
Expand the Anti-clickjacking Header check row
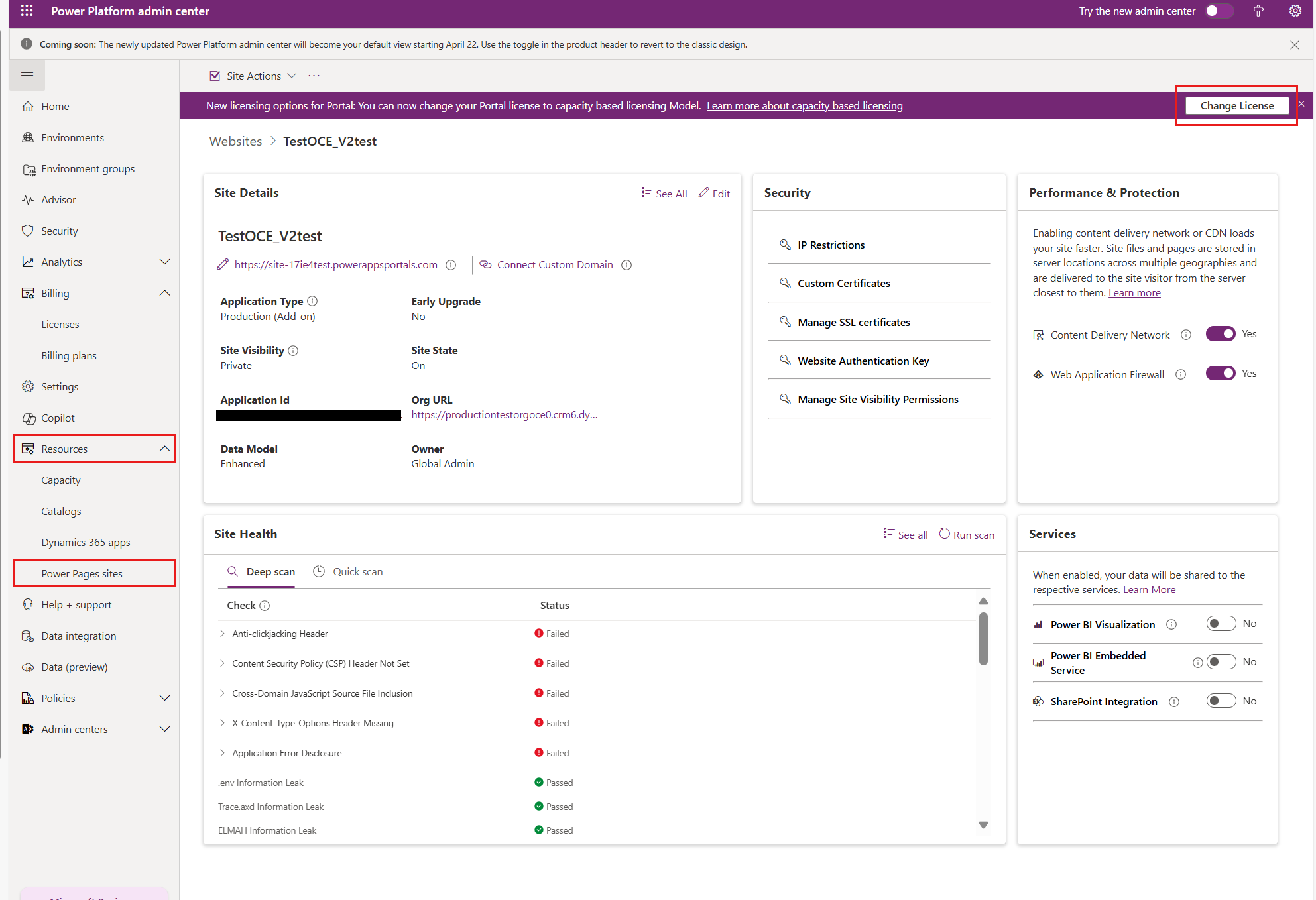click(x=222, y=634)
